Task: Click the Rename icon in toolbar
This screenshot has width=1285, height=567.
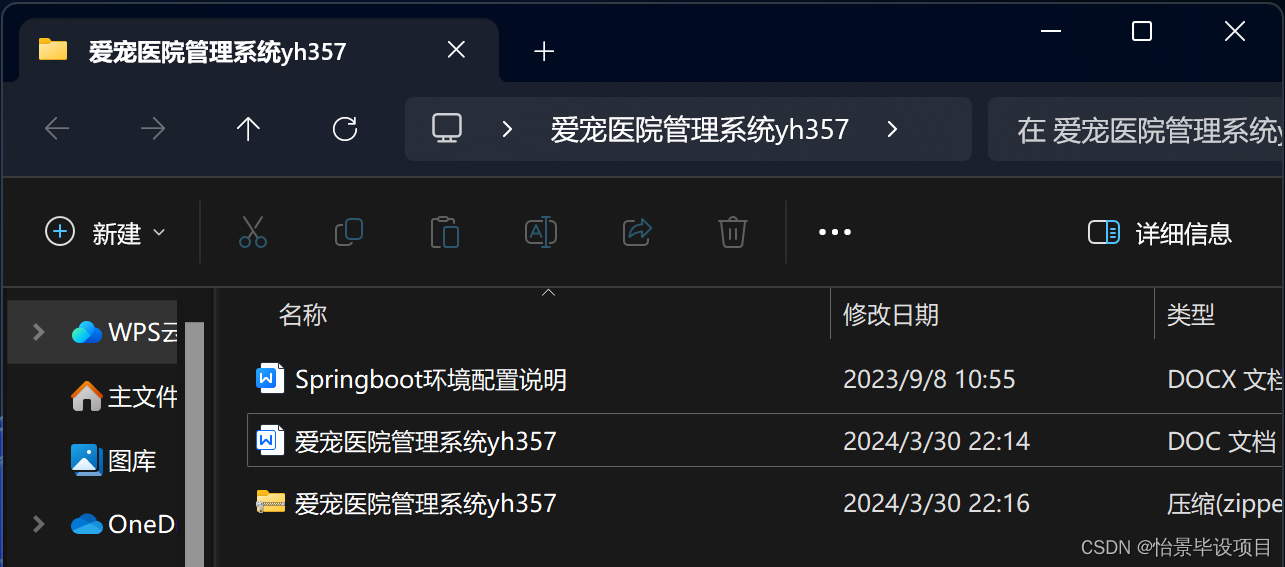Action: (x=541, y=232)
